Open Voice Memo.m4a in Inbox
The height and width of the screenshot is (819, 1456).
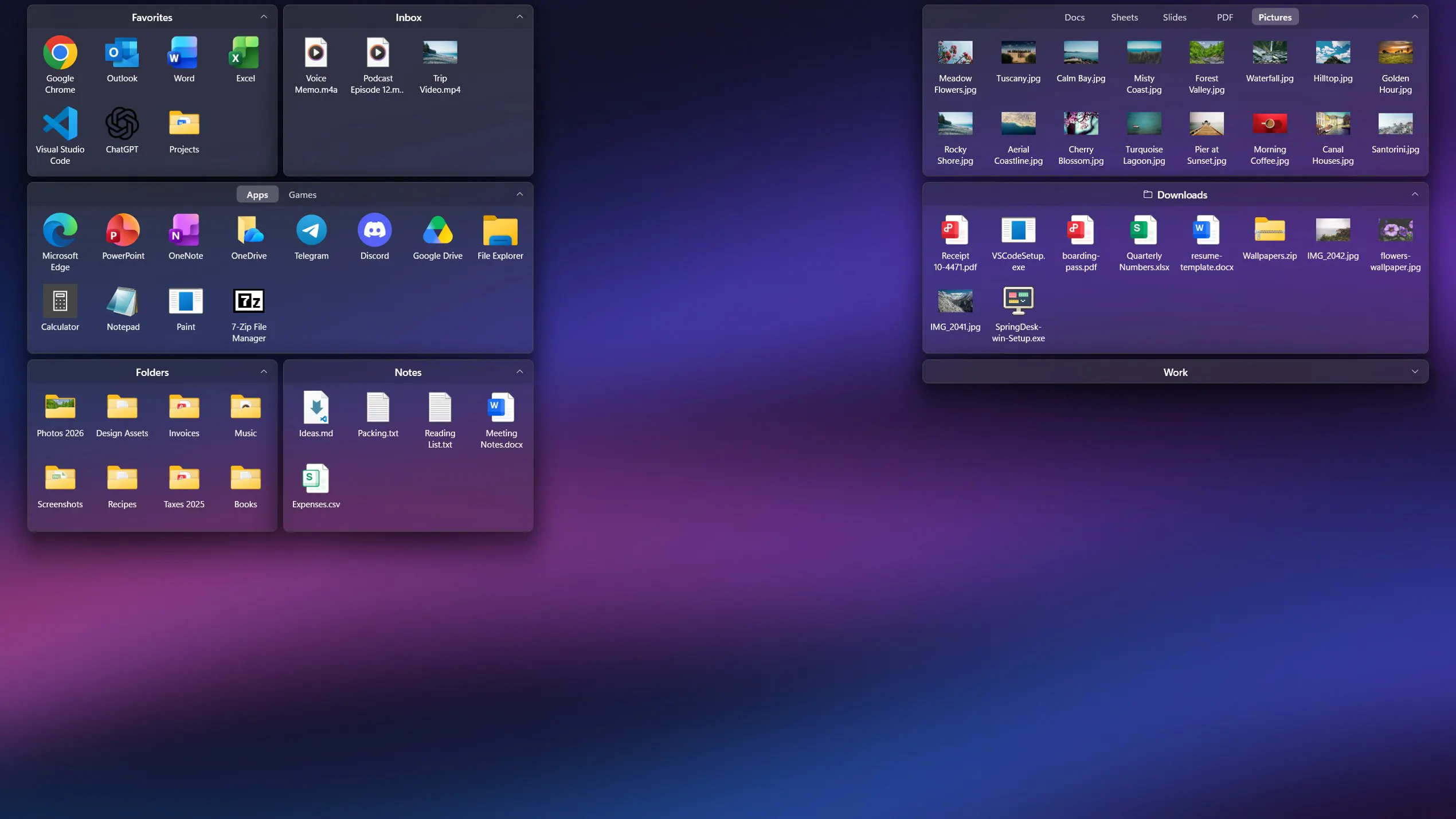[x=316, y=53]
